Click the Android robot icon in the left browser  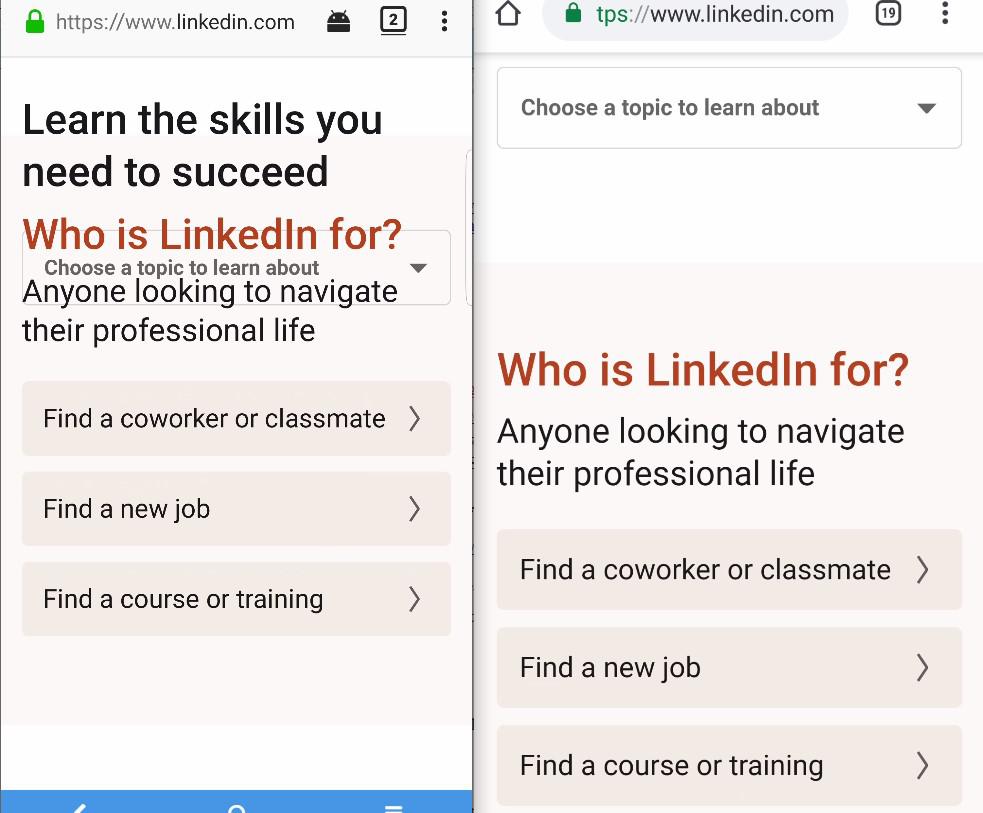click(339, 22)
